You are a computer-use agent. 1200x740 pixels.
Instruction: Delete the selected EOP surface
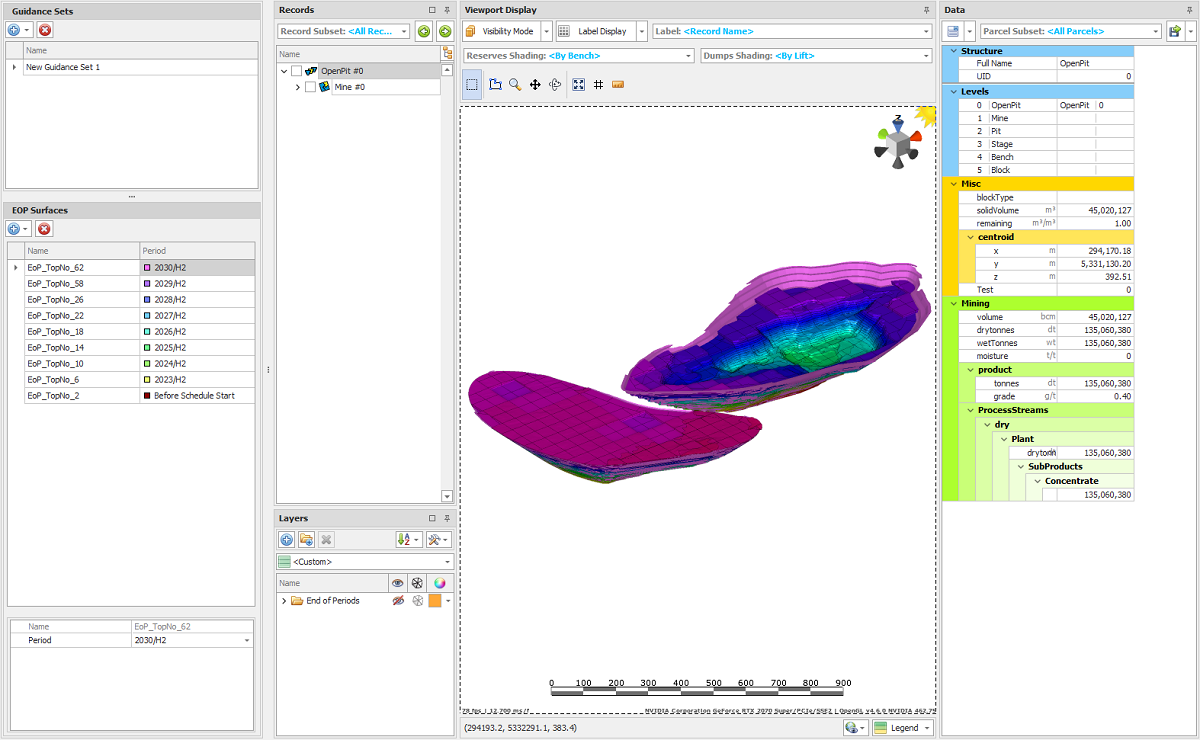coord(45,229)
